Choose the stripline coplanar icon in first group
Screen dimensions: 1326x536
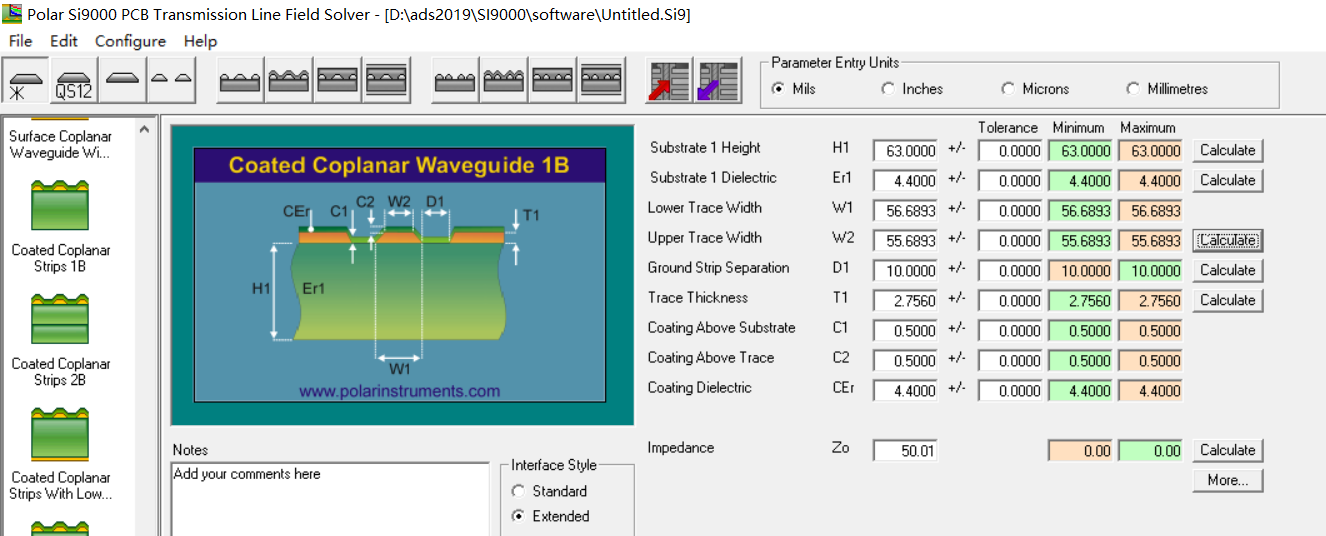click(x=387, y=81)
